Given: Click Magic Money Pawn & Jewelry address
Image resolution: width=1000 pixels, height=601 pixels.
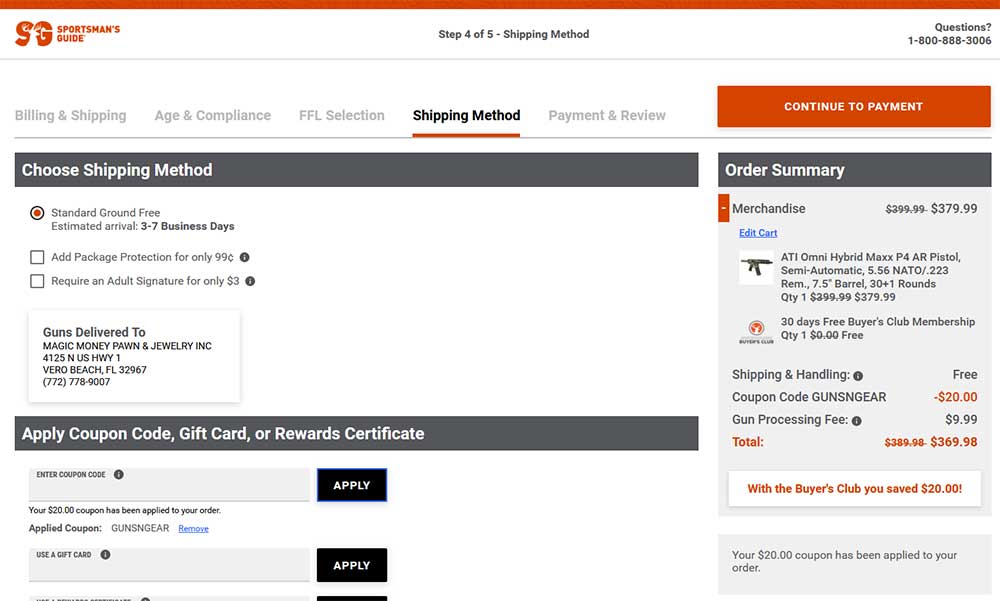Looking at the screenshot, I should point(127,364).
